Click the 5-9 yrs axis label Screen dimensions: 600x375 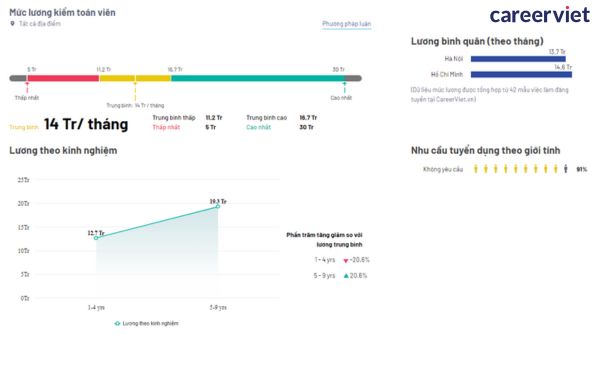tap(218, 307)
